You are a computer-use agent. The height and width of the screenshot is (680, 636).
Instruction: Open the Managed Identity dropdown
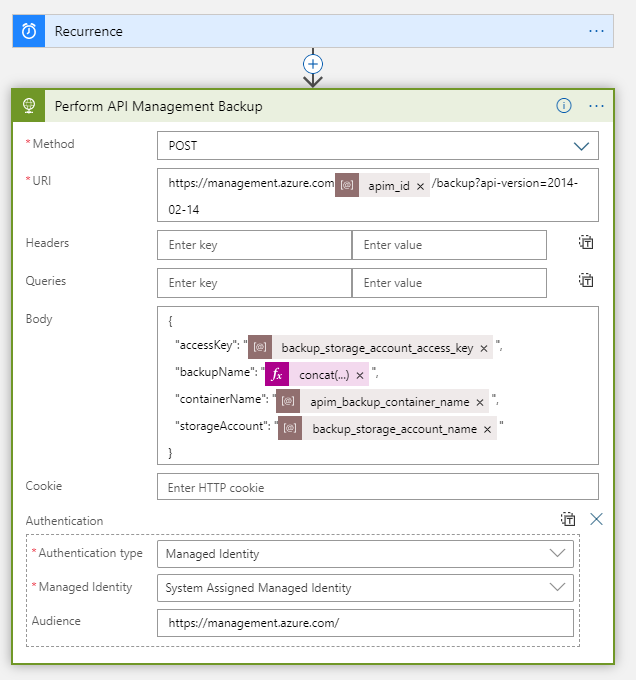(365, 588)
